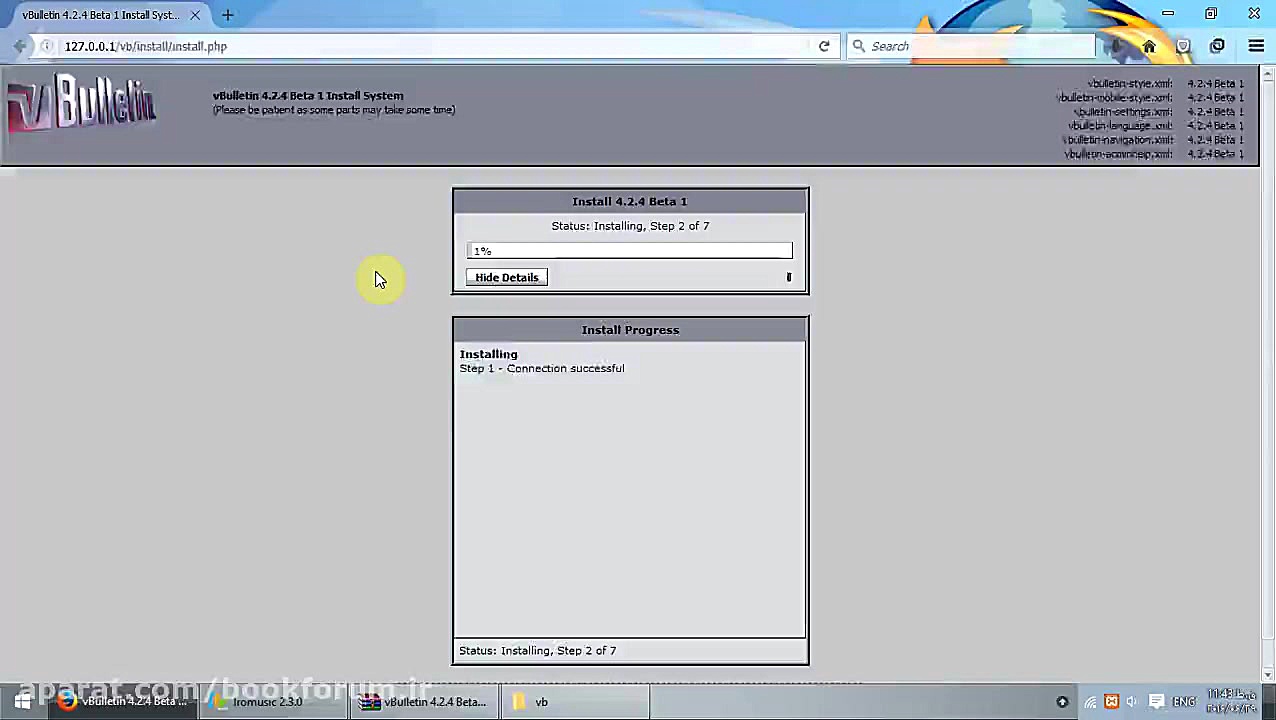Reload the page with the refresh icon

(x=824, y=46)
